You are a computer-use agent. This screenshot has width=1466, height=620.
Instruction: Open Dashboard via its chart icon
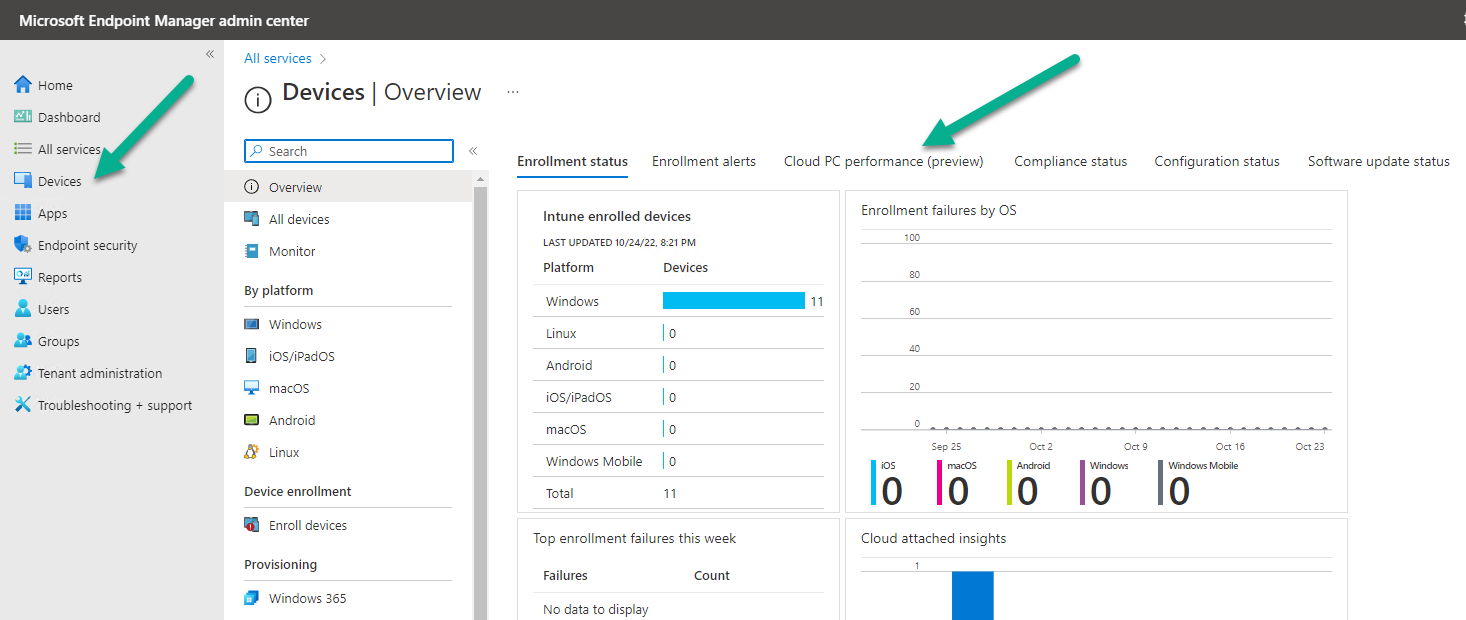[x=23, y=117]
